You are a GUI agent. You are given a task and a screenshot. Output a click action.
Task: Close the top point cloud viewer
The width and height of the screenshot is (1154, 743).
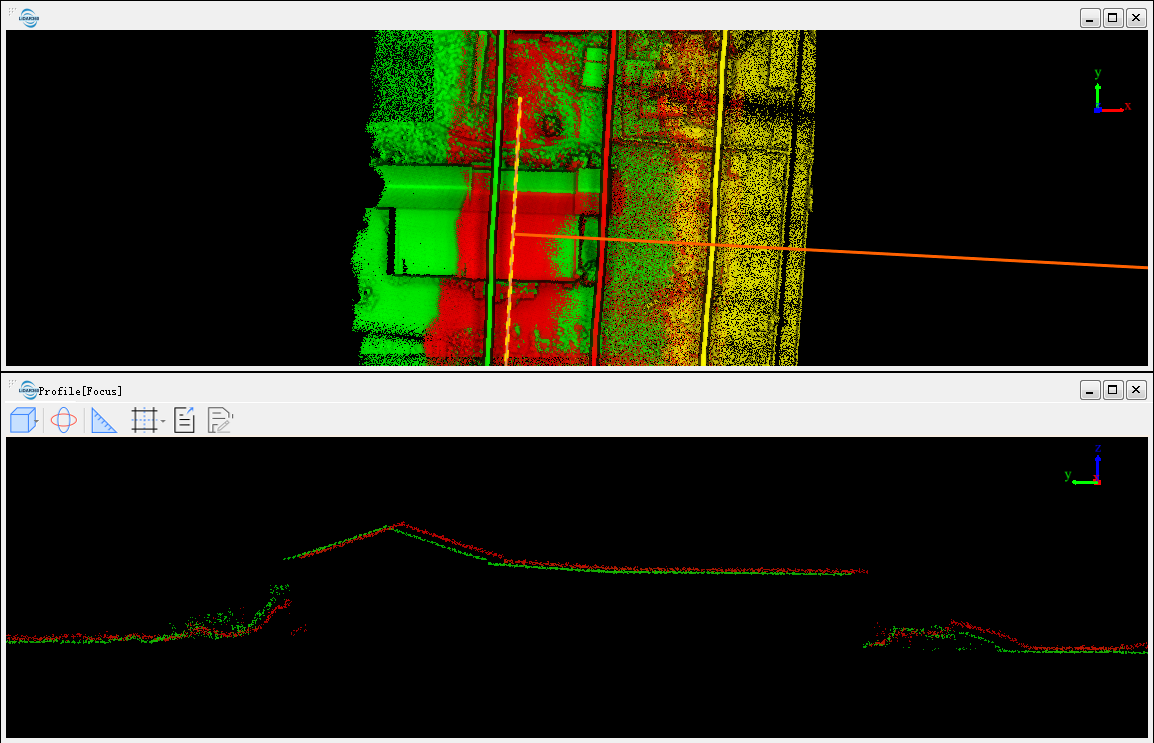pyautogui.click(x=1136, y=18)
